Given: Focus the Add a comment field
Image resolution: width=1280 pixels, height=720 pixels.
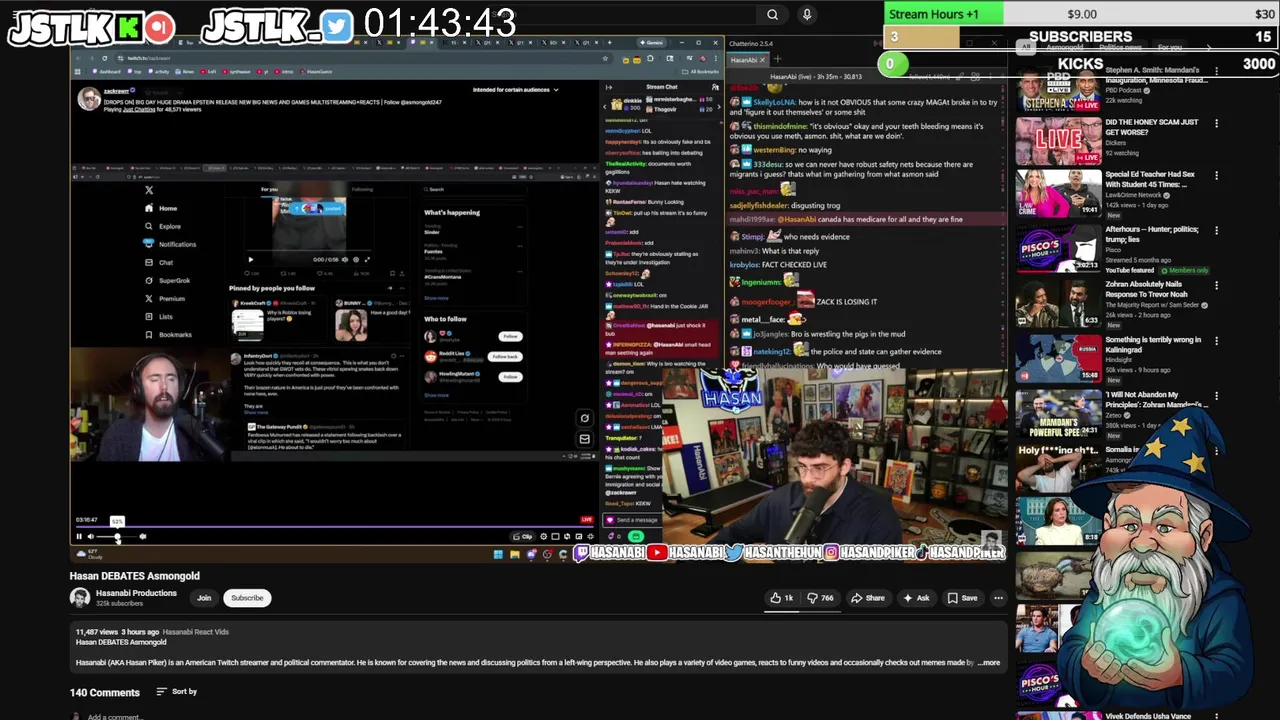Looking at the screenshot, I should pyautogui.click(x=114, y=716).
